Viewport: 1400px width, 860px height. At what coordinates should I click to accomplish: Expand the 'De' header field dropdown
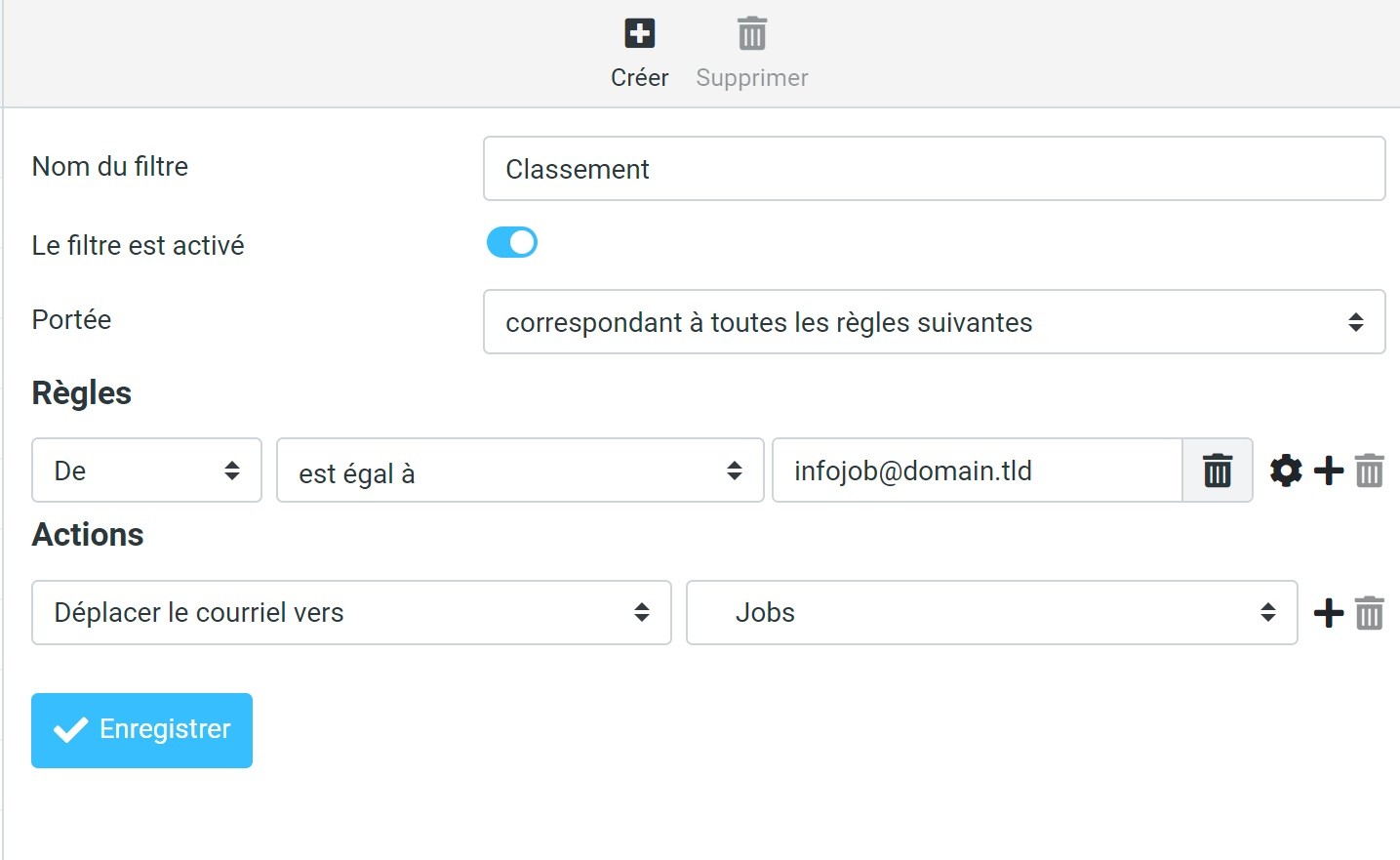(146, 471)
